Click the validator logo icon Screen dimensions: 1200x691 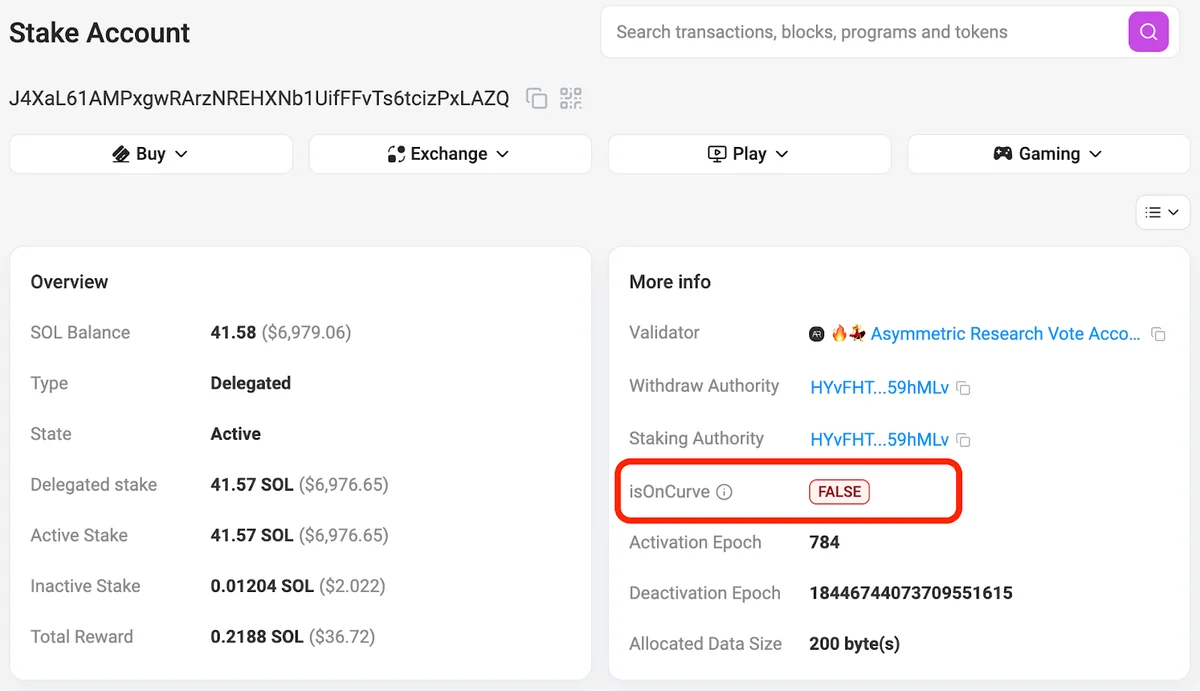pyautogui.click(x=817, y=334)
